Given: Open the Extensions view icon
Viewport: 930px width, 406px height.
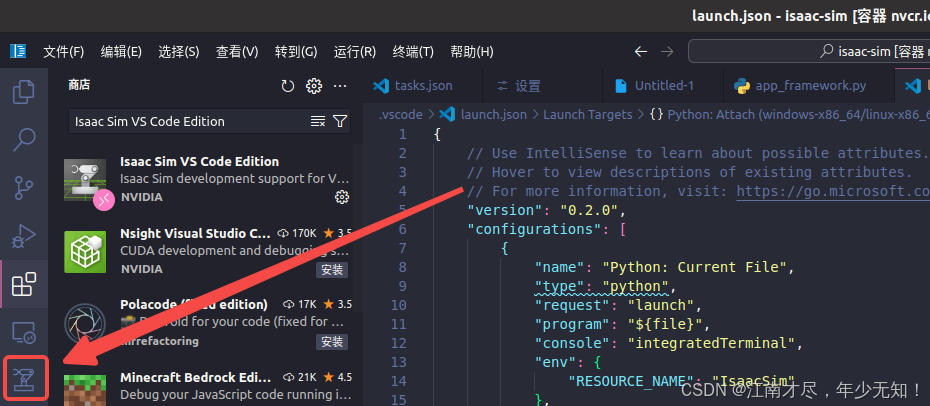Looking at the screenshot, I should [24, 284].
